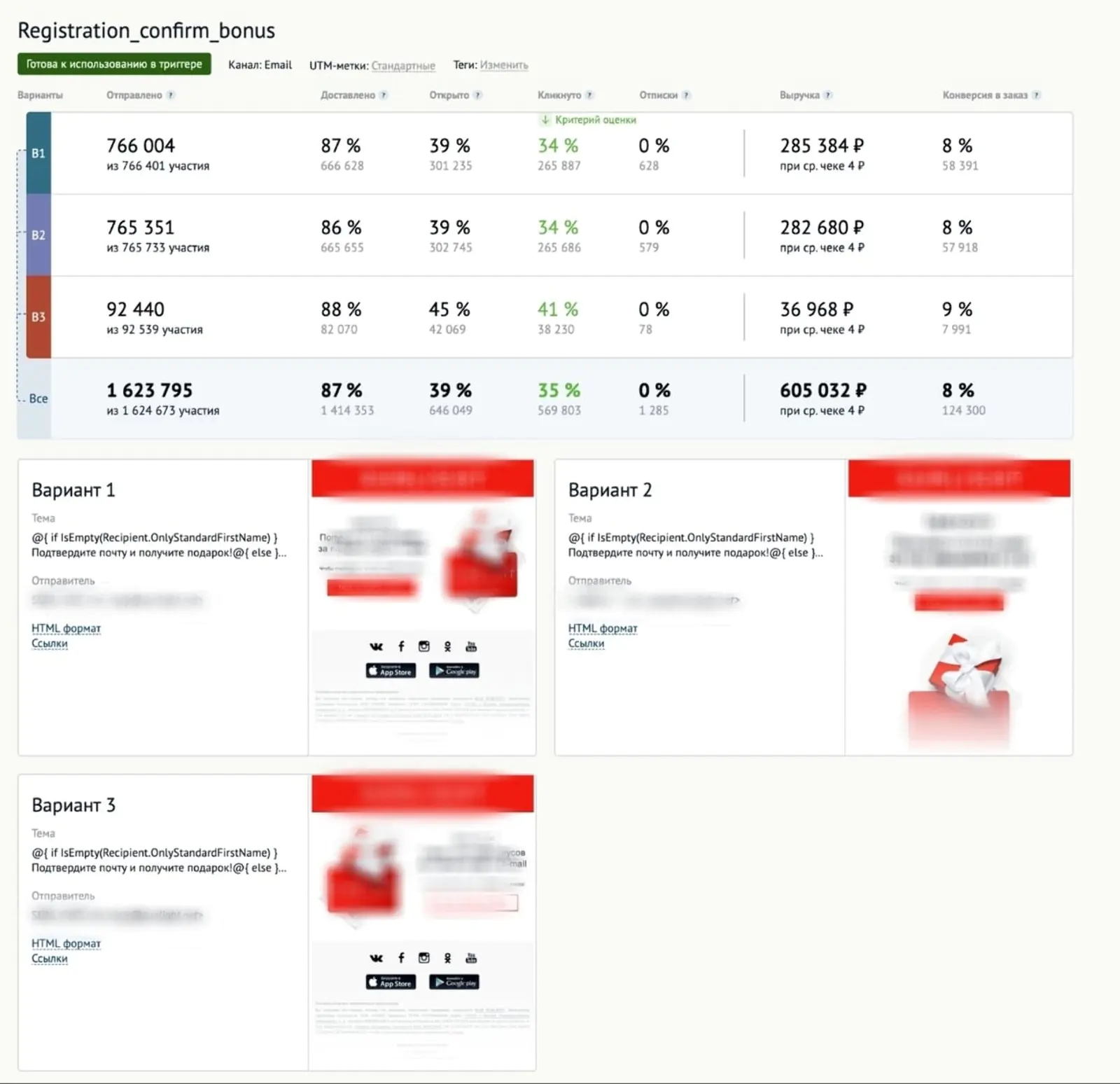1120x1084 pixels.
Task: Click the B3 open rate 45 %
Action: (x=449, y=310)
